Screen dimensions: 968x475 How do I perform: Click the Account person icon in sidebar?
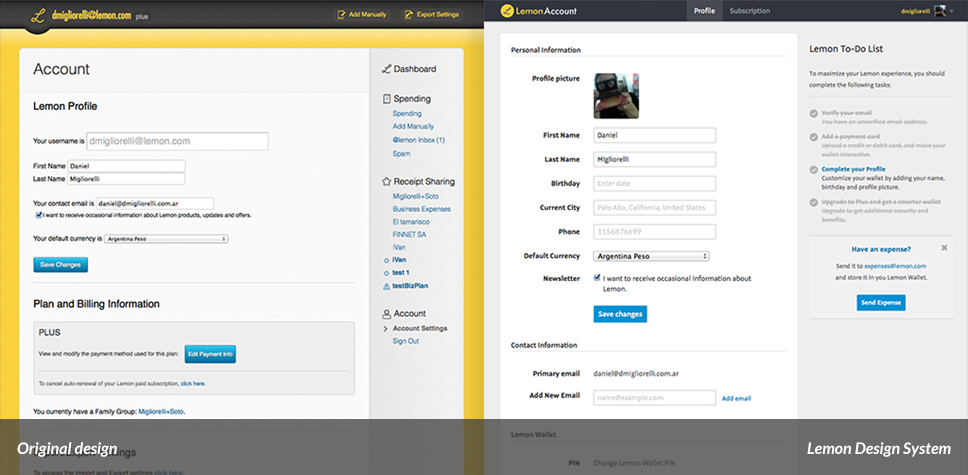(386, 314)
